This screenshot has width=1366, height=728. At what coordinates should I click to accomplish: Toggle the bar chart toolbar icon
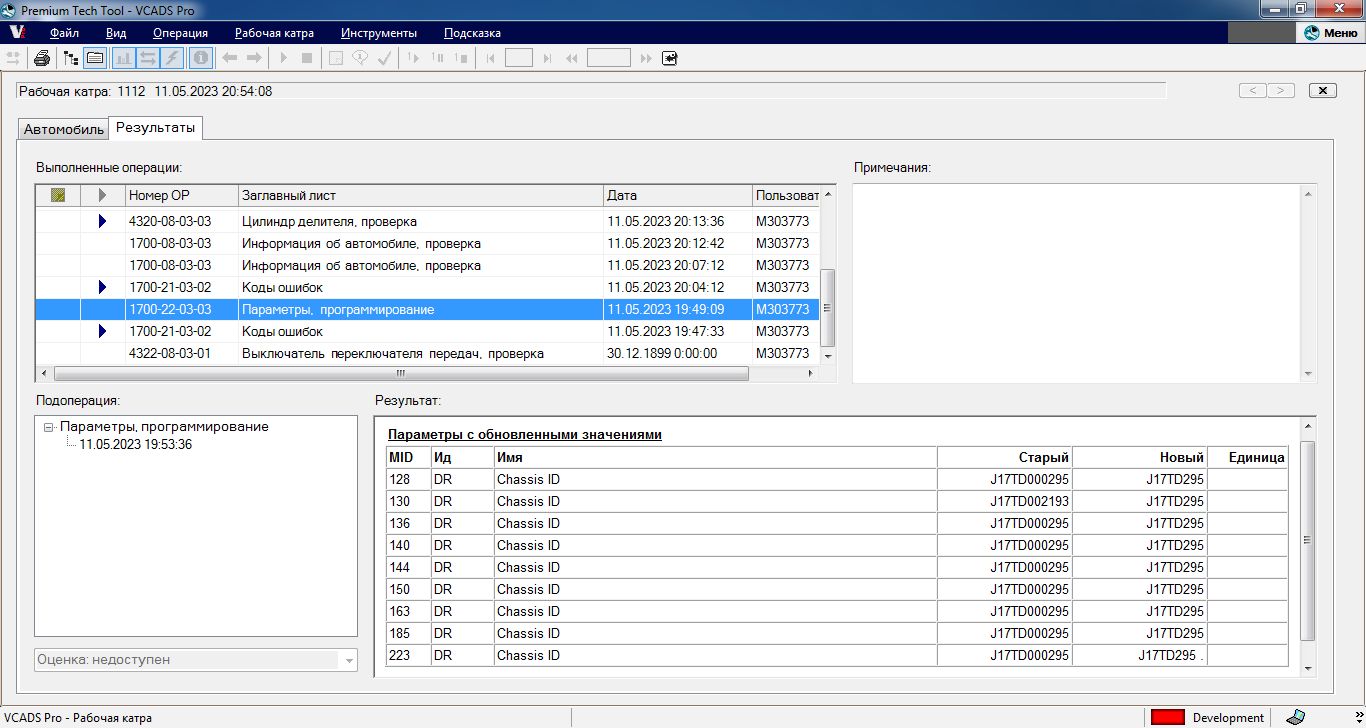point(123,58)
